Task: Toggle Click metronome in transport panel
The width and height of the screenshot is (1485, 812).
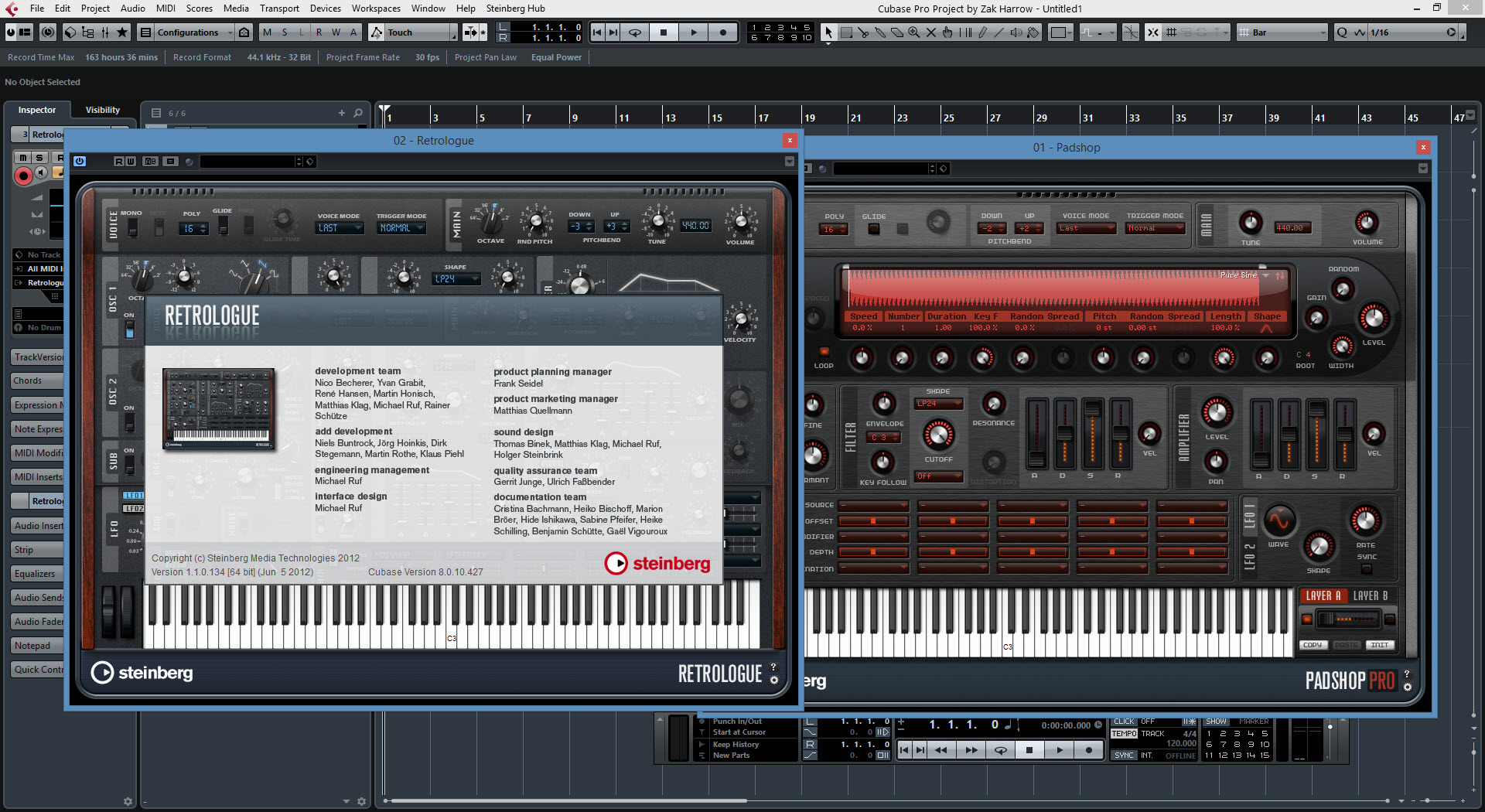Action: 1124,722
